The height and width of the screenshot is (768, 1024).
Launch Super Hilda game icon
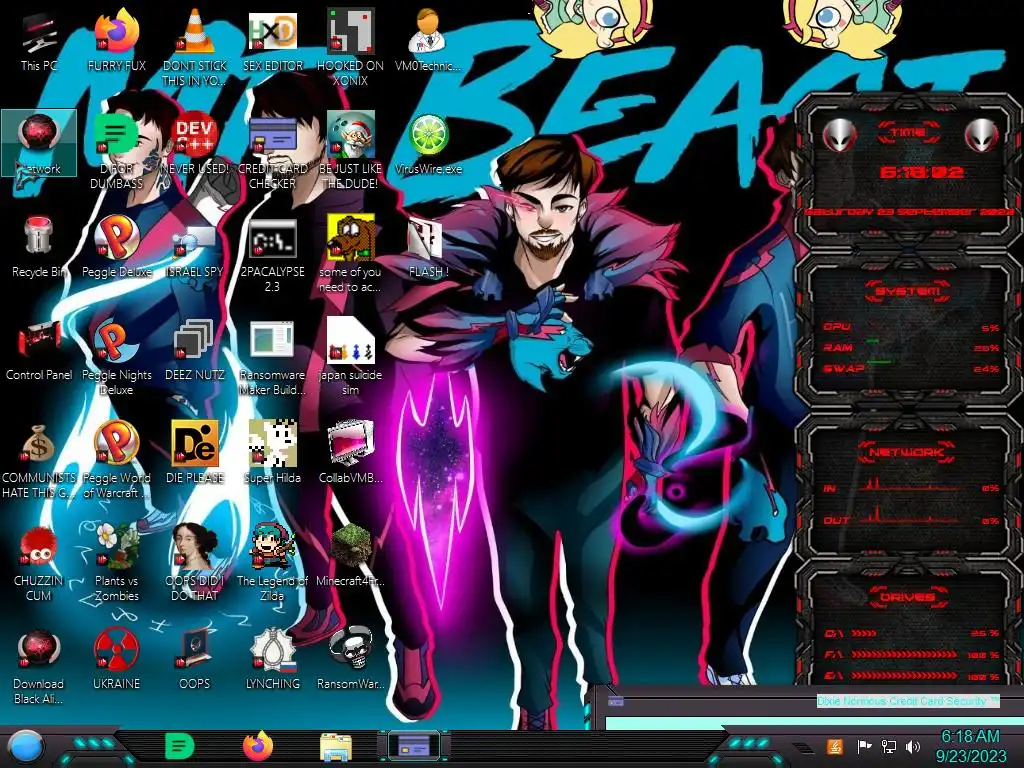[x=272, y=452]
